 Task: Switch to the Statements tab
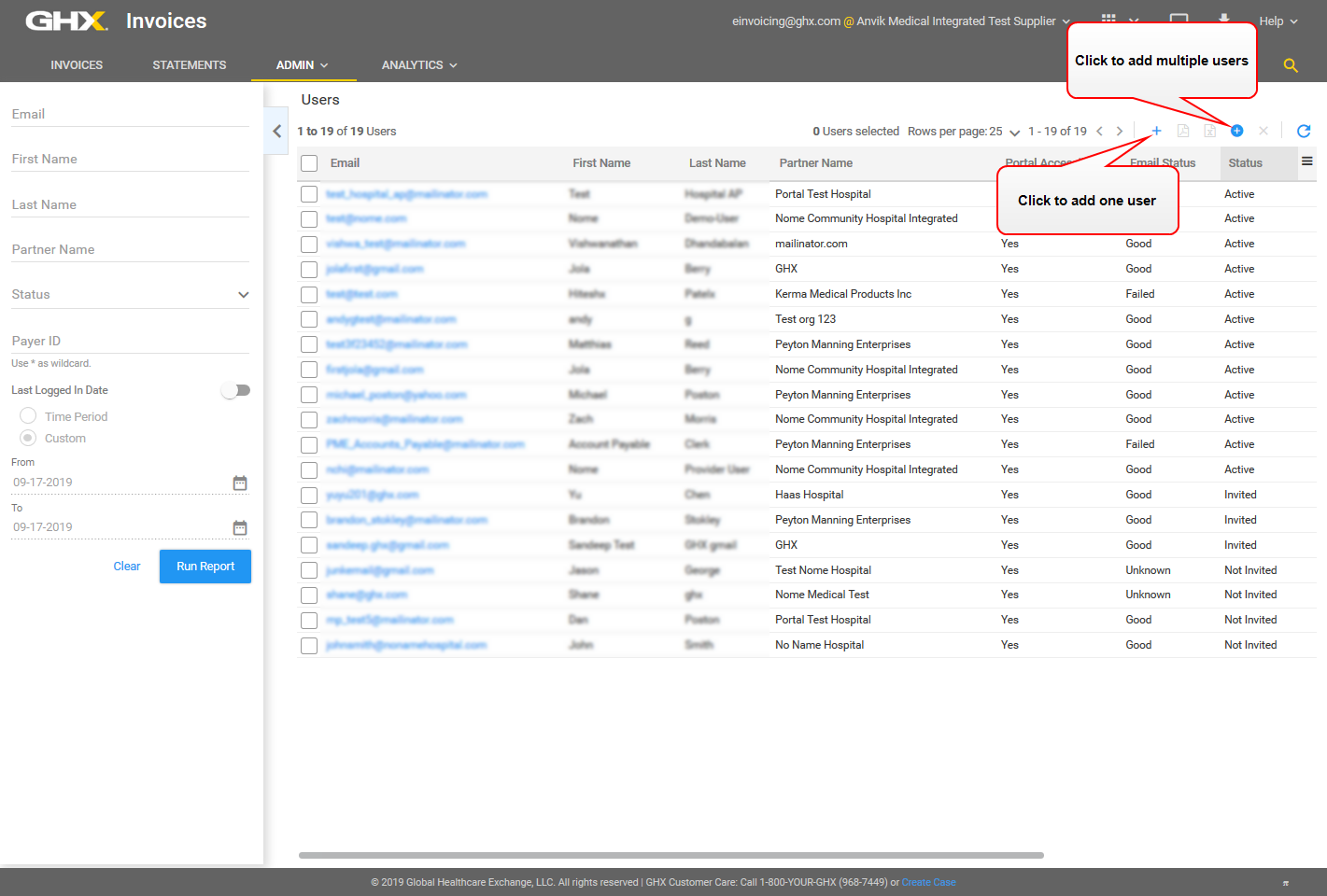190,65
